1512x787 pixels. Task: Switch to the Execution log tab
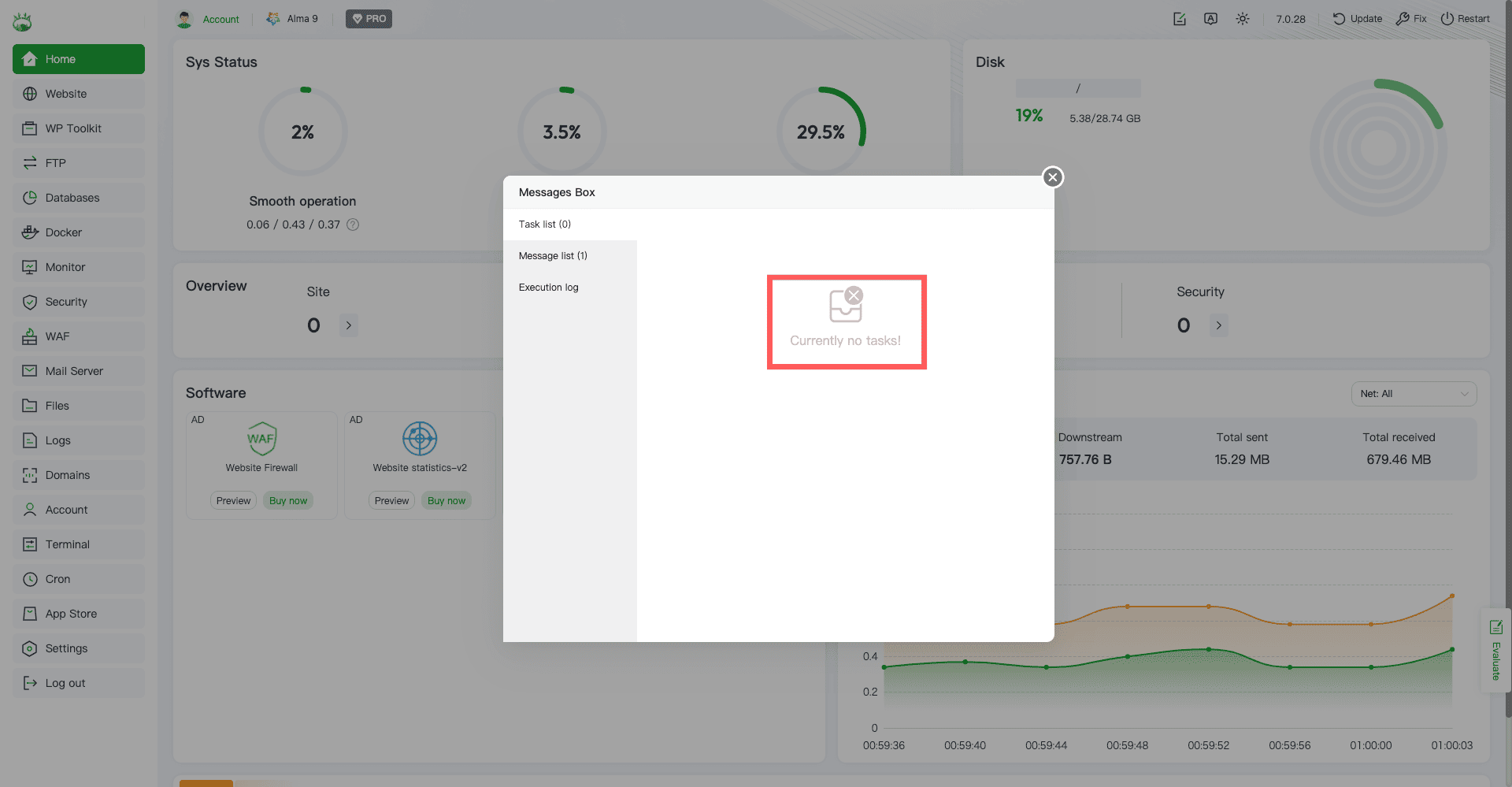pos(548,288)
